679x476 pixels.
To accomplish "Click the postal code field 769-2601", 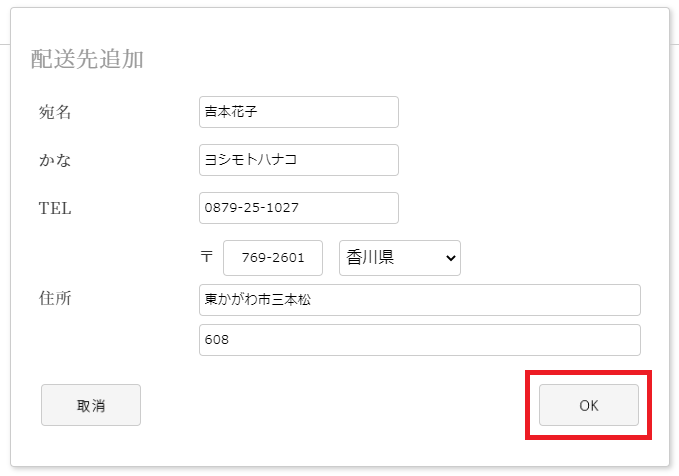I will pyautogui.click(x=273, y=258).
